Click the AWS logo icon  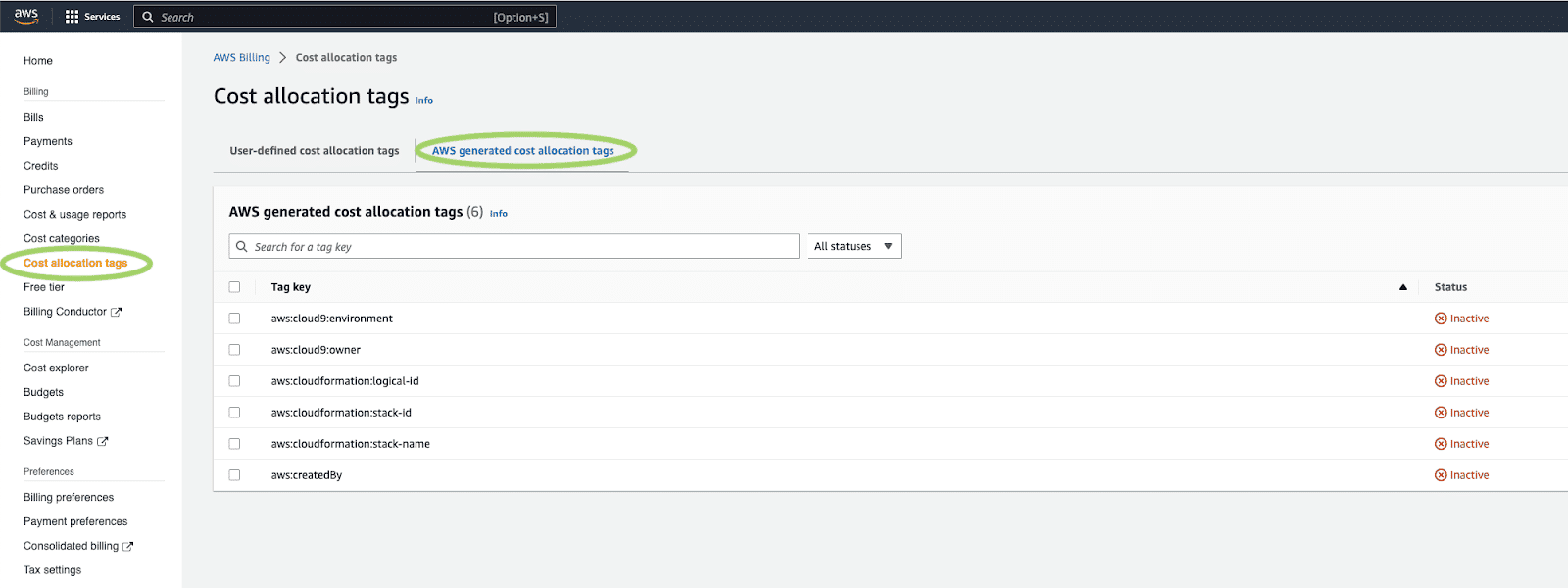(26, 16)
